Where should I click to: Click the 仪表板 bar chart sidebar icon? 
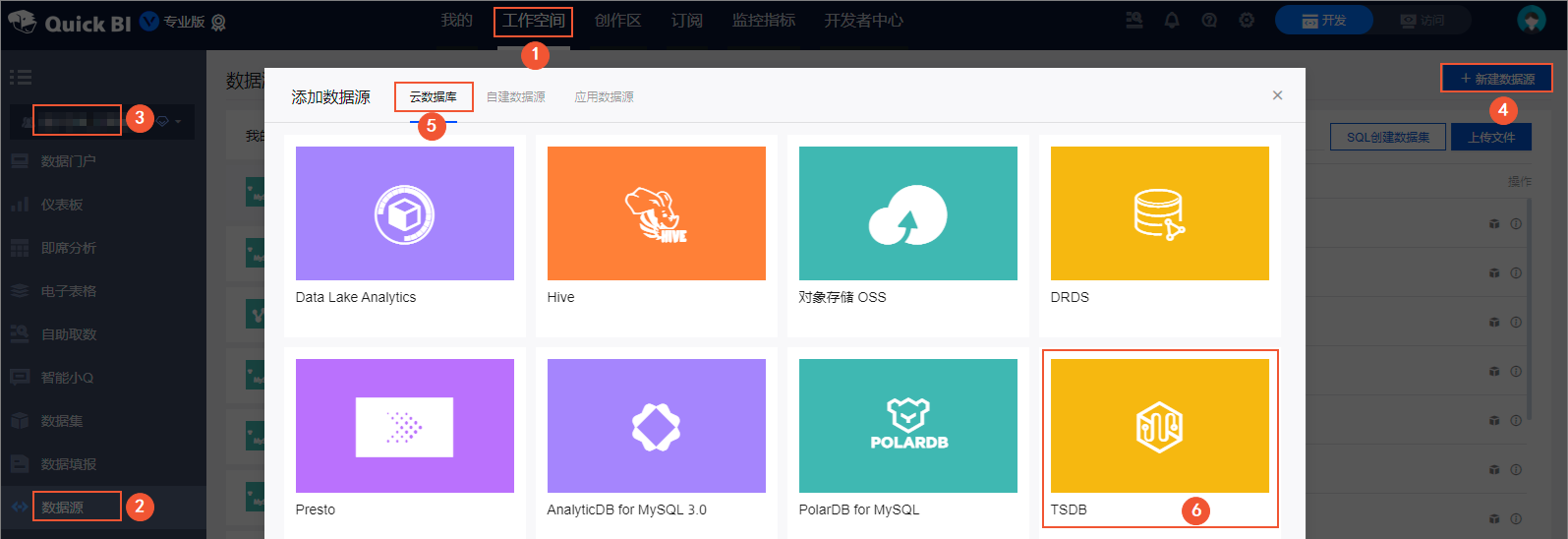pos(20,204)
